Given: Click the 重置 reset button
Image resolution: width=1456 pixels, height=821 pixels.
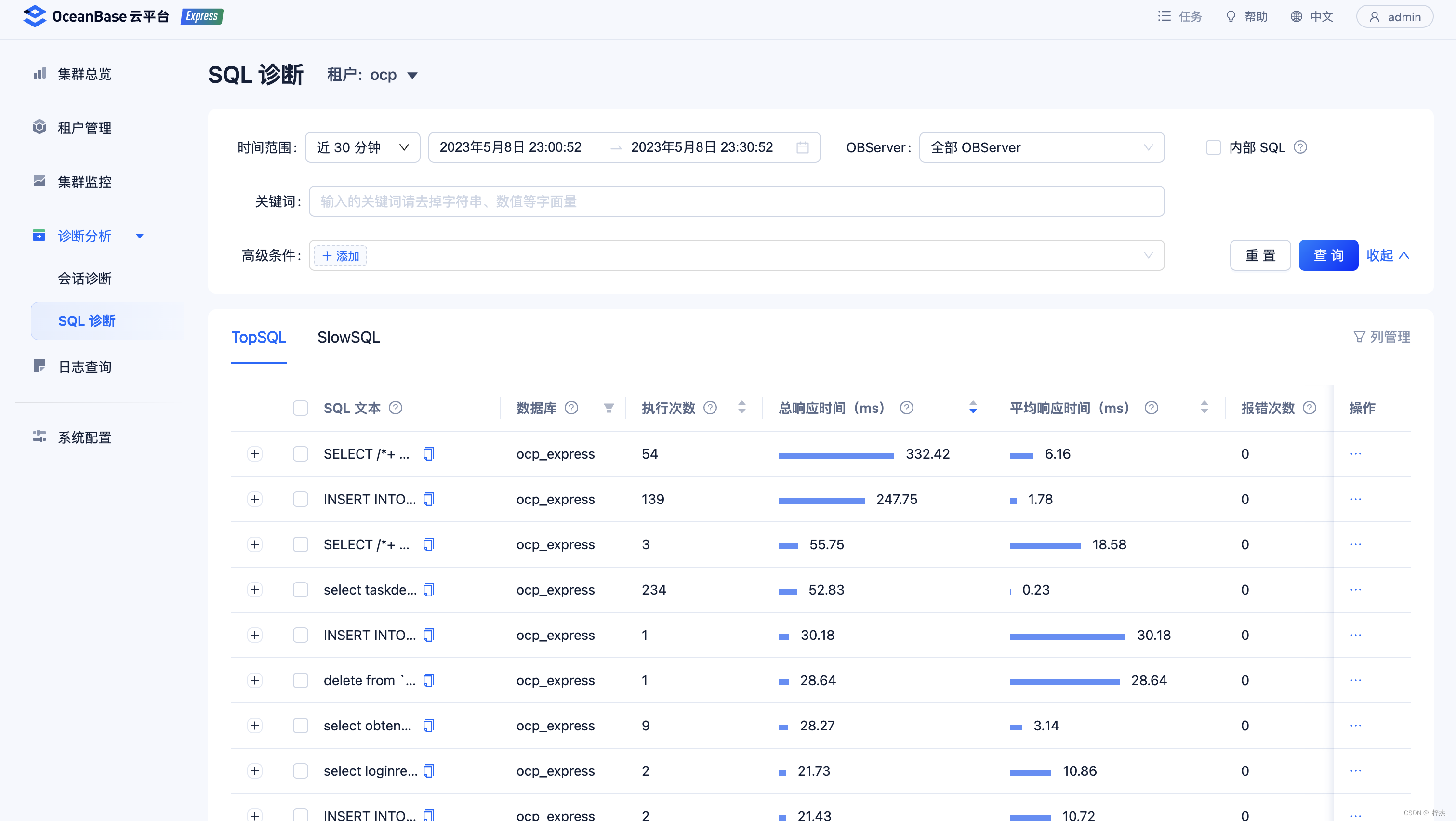Looking at the screenshot, I should point(1260,255).
